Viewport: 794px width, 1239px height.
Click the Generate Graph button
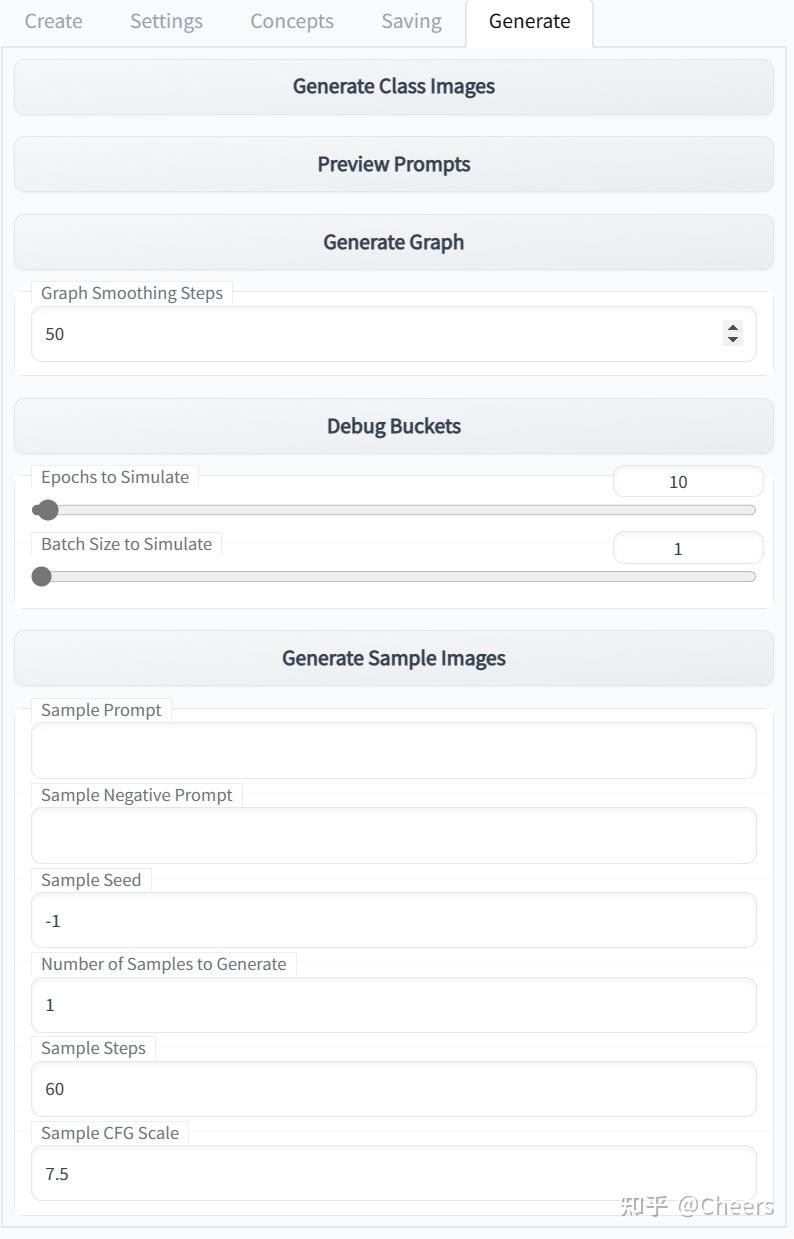click(394, 242)
